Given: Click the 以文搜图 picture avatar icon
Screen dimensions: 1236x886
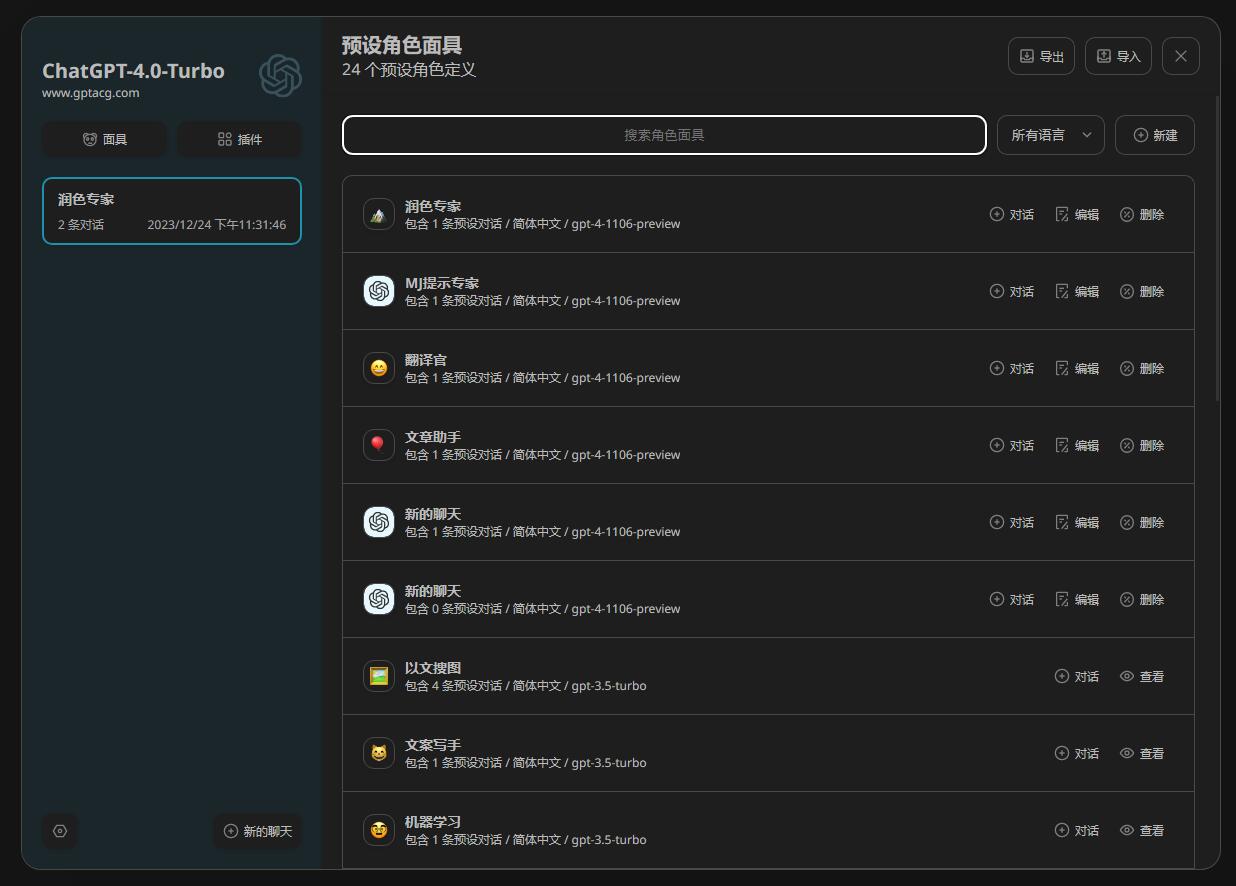Looking at the screenshot, I should [x=379, y=676].
